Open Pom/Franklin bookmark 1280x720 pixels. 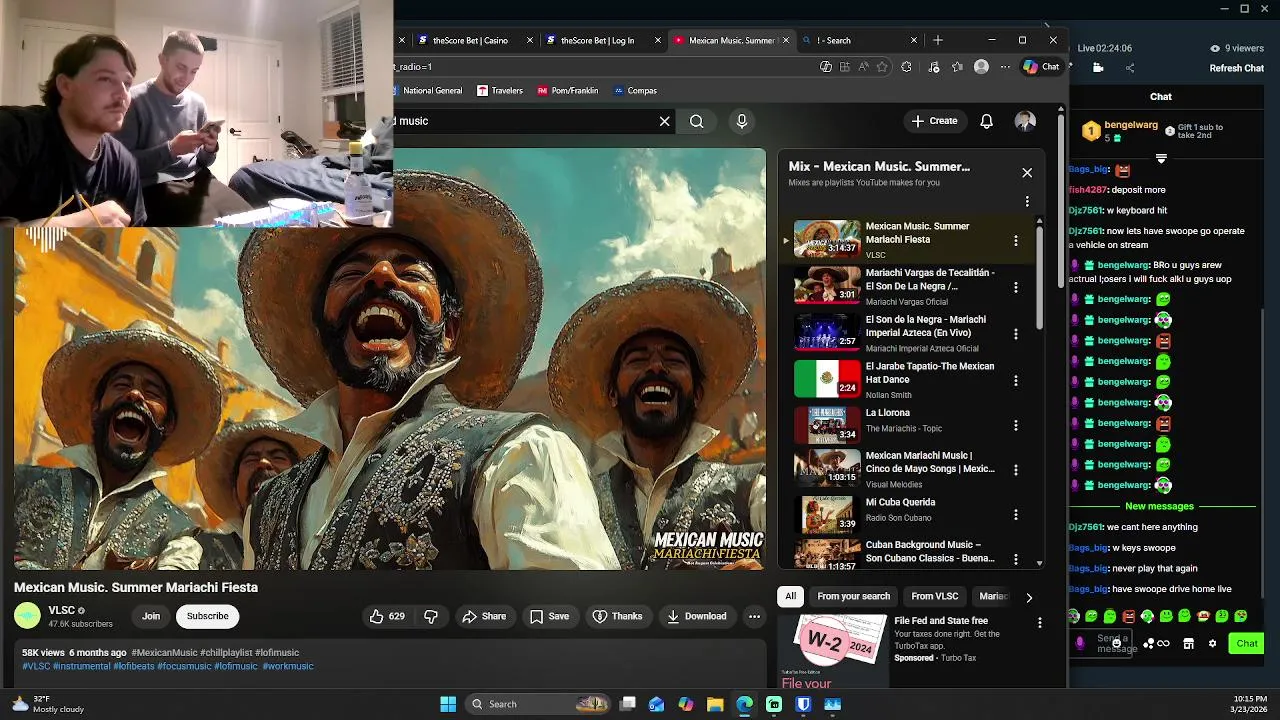568,90
